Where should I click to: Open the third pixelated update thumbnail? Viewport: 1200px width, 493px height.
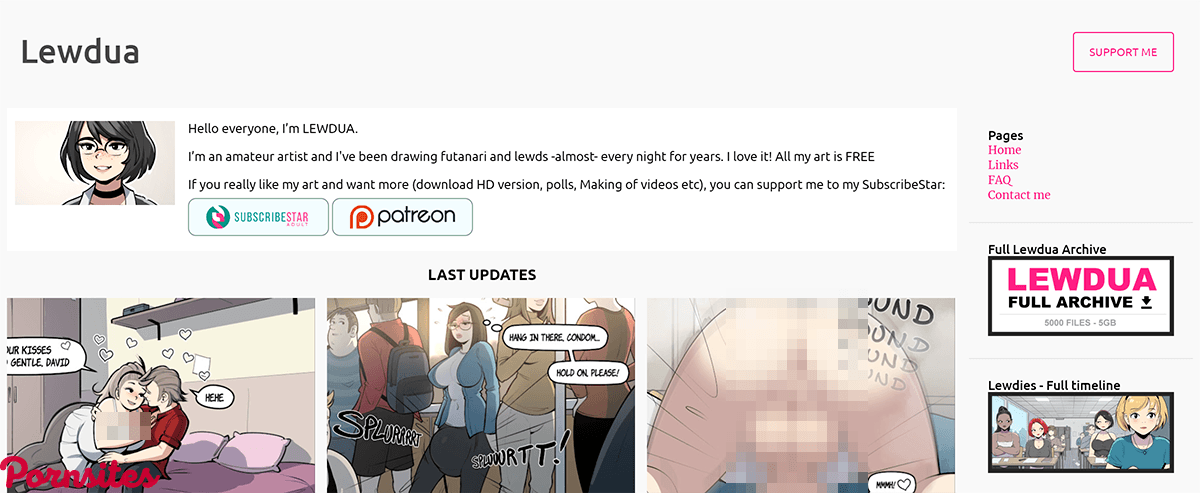click(x=801, y=395)
